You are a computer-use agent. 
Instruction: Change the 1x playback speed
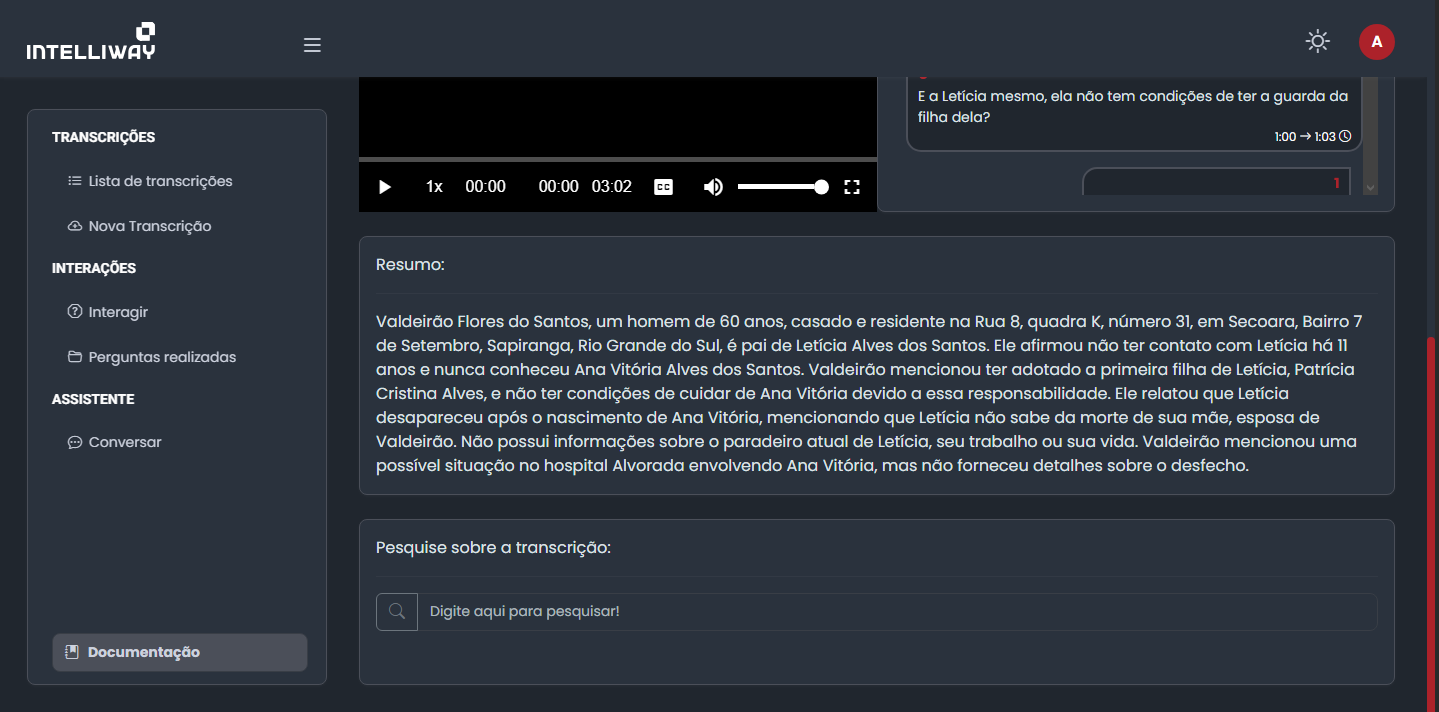(x=434, y=187)
